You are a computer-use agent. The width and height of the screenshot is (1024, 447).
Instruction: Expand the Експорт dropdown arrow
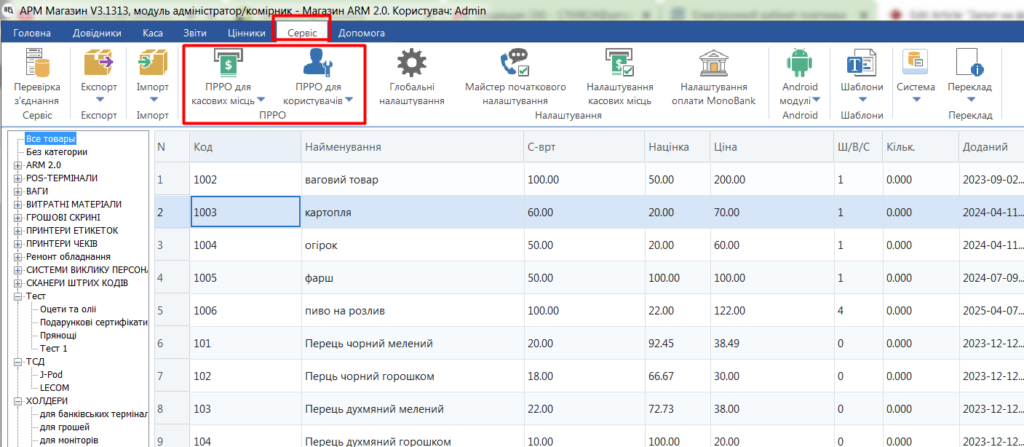pyautogui.click(x=99, y=100)
